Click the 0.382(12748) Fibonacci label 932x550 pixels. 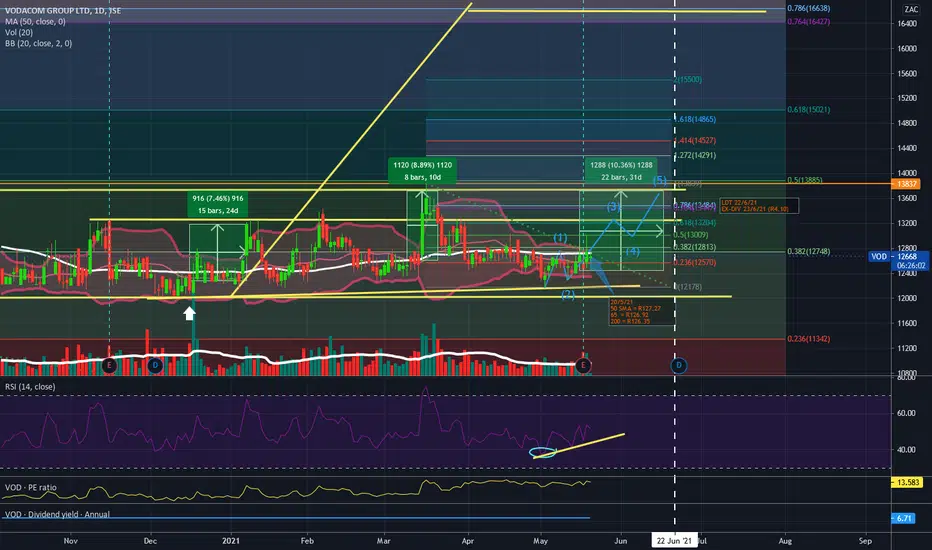point(808,252)
